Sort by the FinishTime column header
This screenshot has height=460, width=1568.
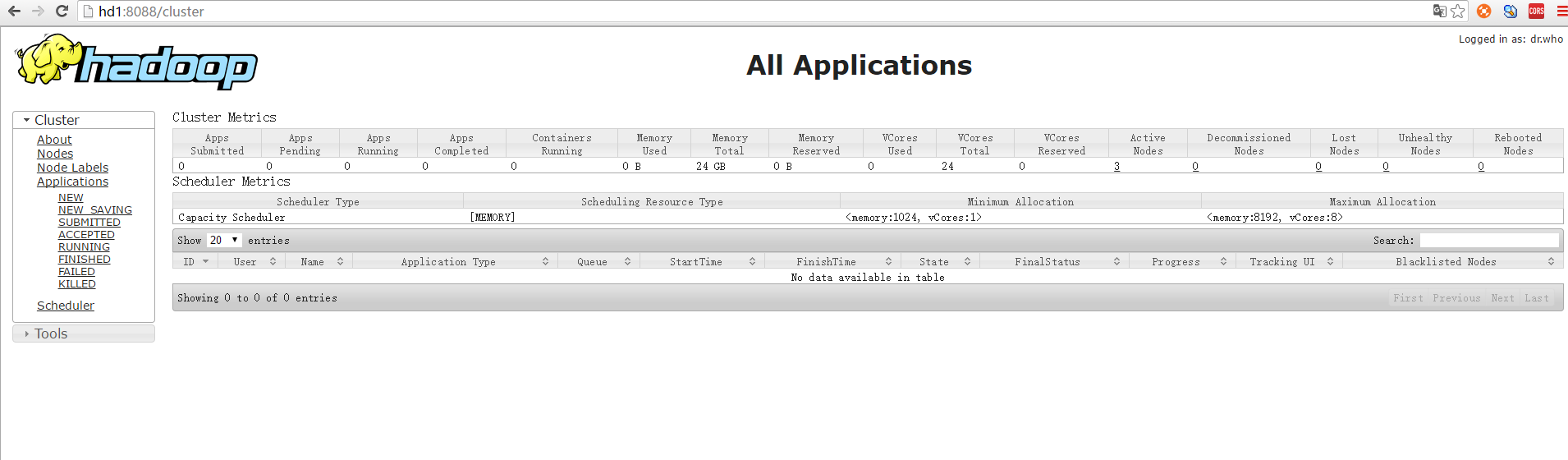click(x=832, y=261)
